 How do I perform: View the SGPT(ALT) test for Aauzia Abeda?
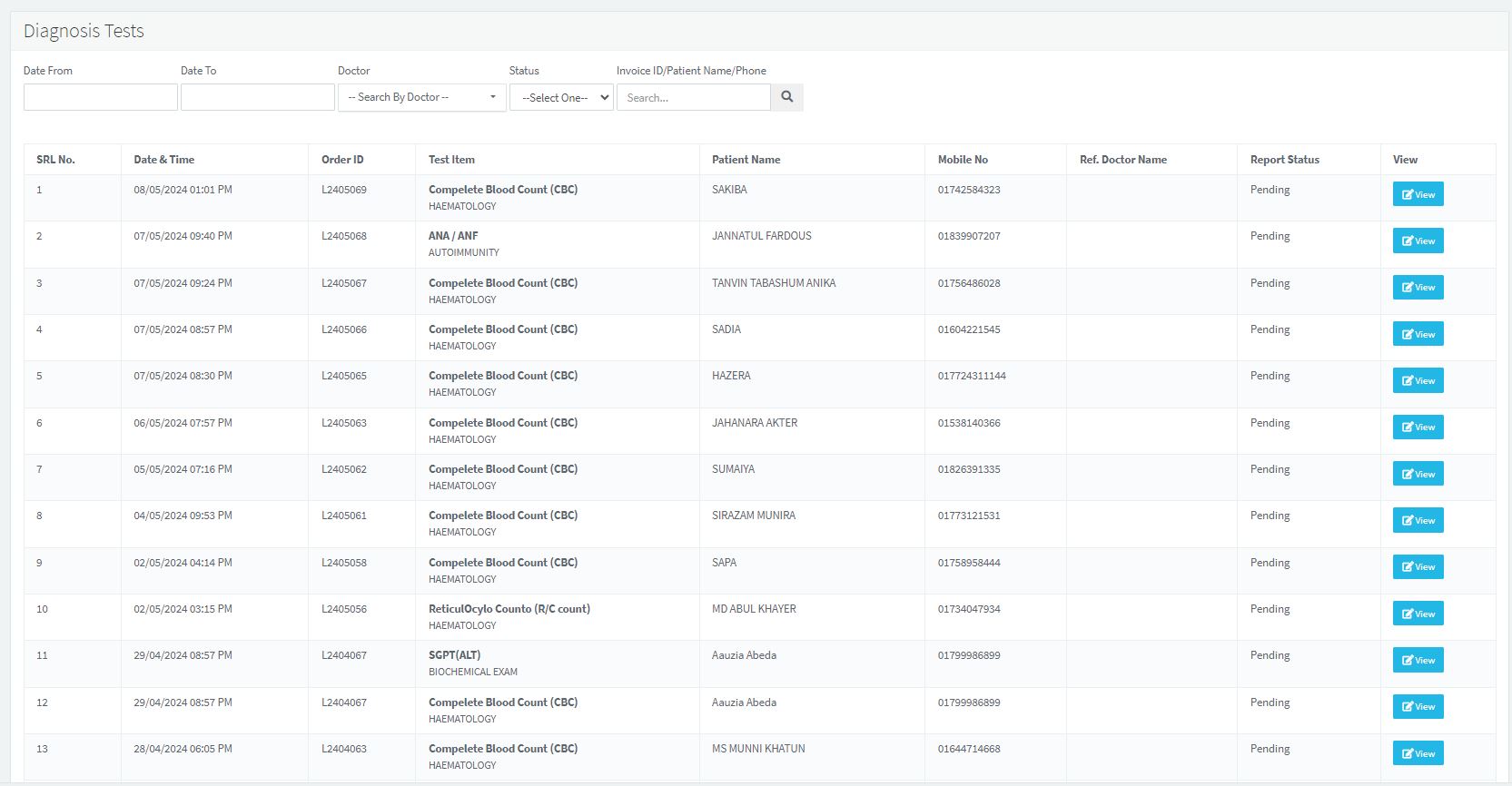tap(1418, 660)
